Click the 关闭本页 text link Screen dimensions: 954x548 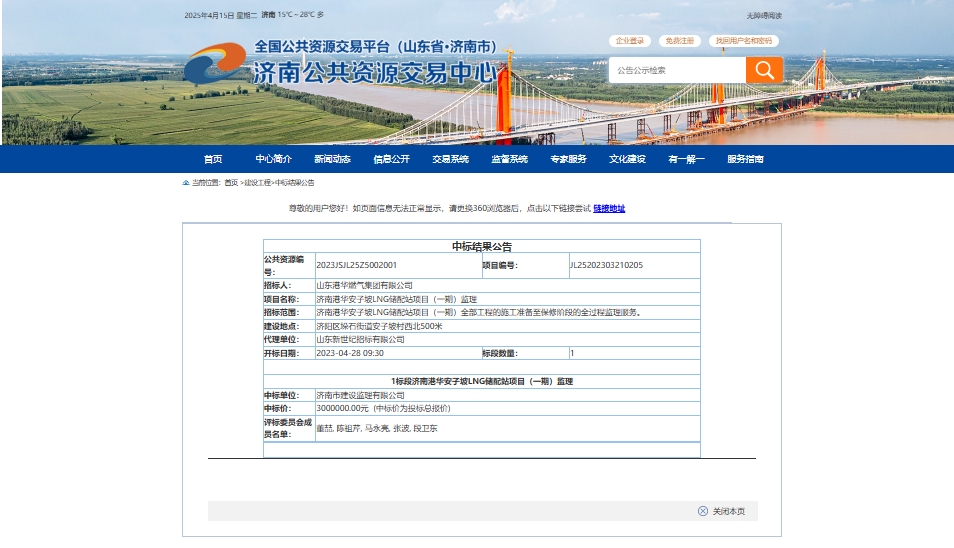pos(728,511)
